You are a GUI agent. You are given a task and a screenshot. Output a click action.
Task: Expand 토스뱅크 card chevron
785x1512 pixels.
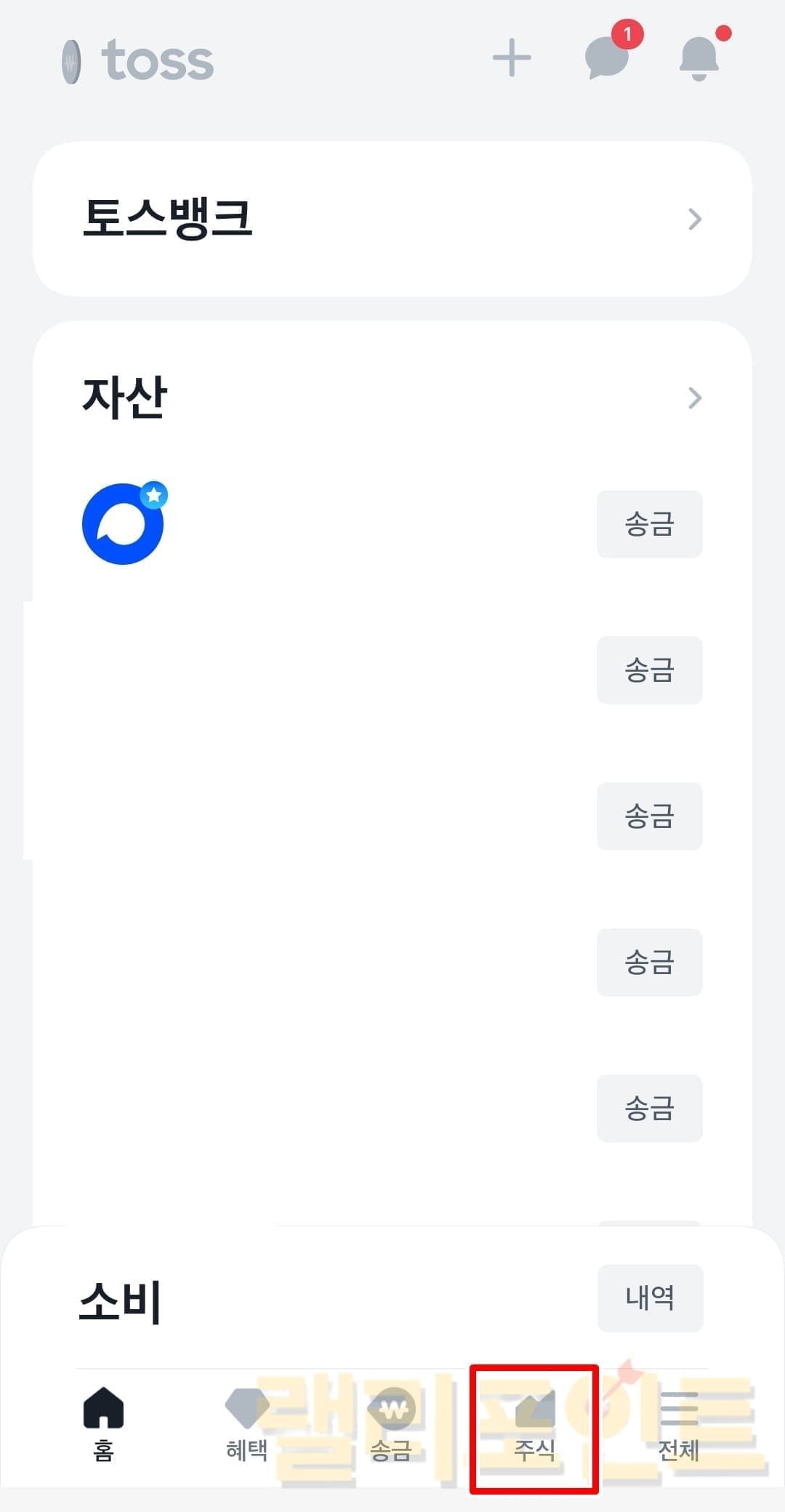click(695, 219)
